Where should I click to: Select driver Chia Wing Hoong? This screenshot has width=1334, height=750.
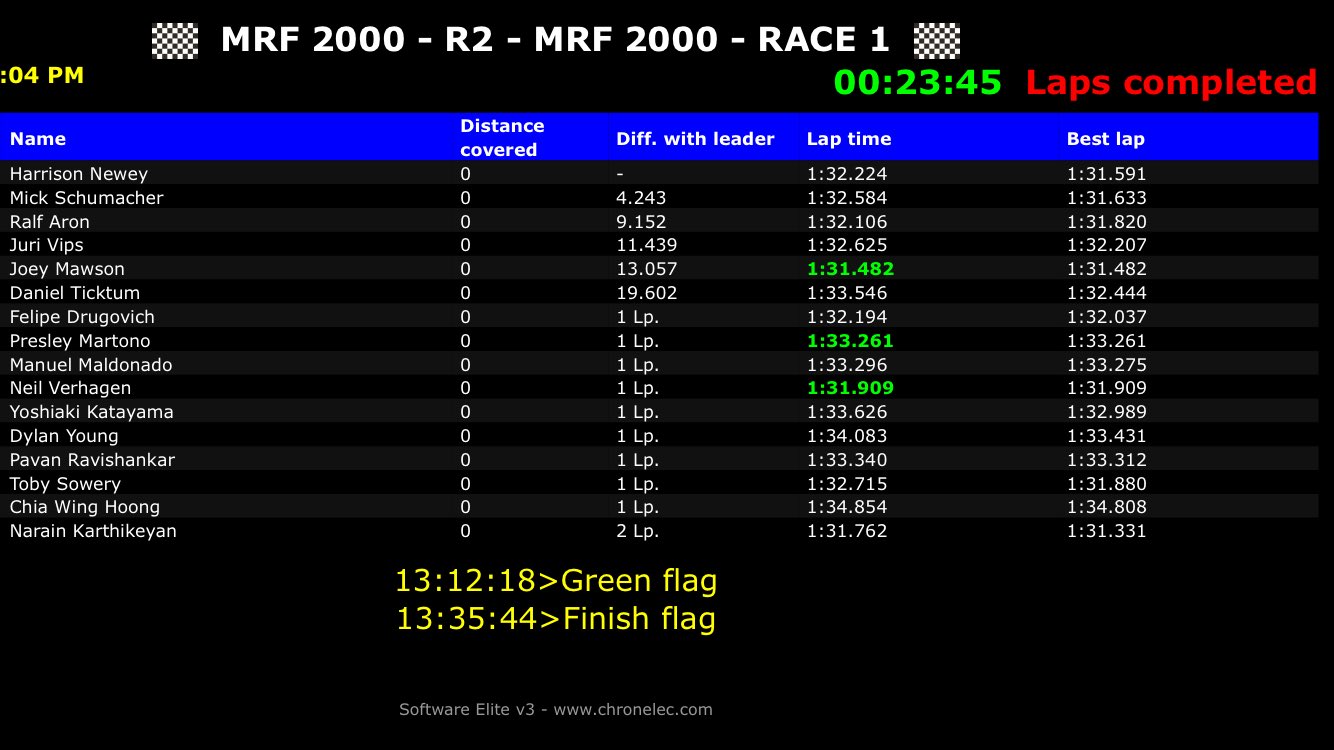coord(85,507)
